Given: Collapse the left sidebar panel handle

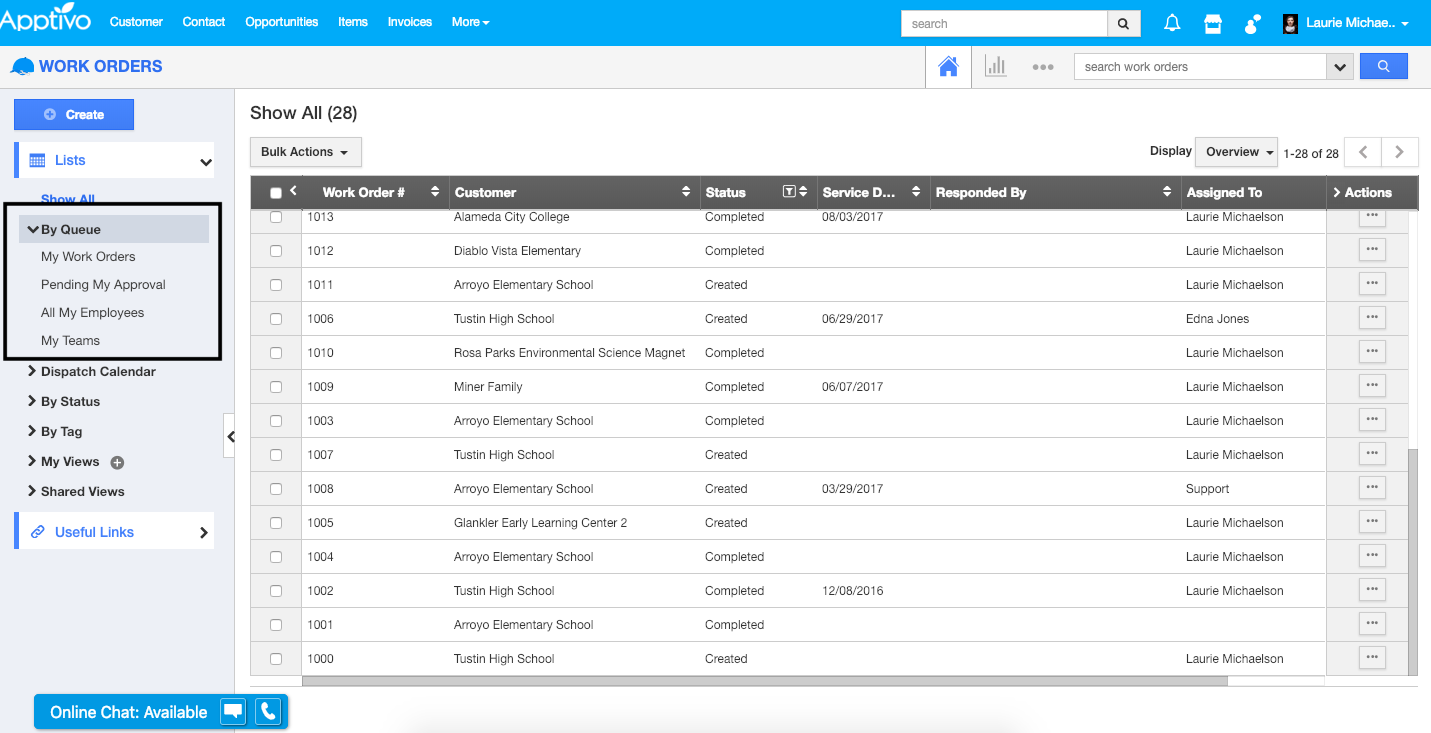Looking at the screenshot, I should point(230,436).
